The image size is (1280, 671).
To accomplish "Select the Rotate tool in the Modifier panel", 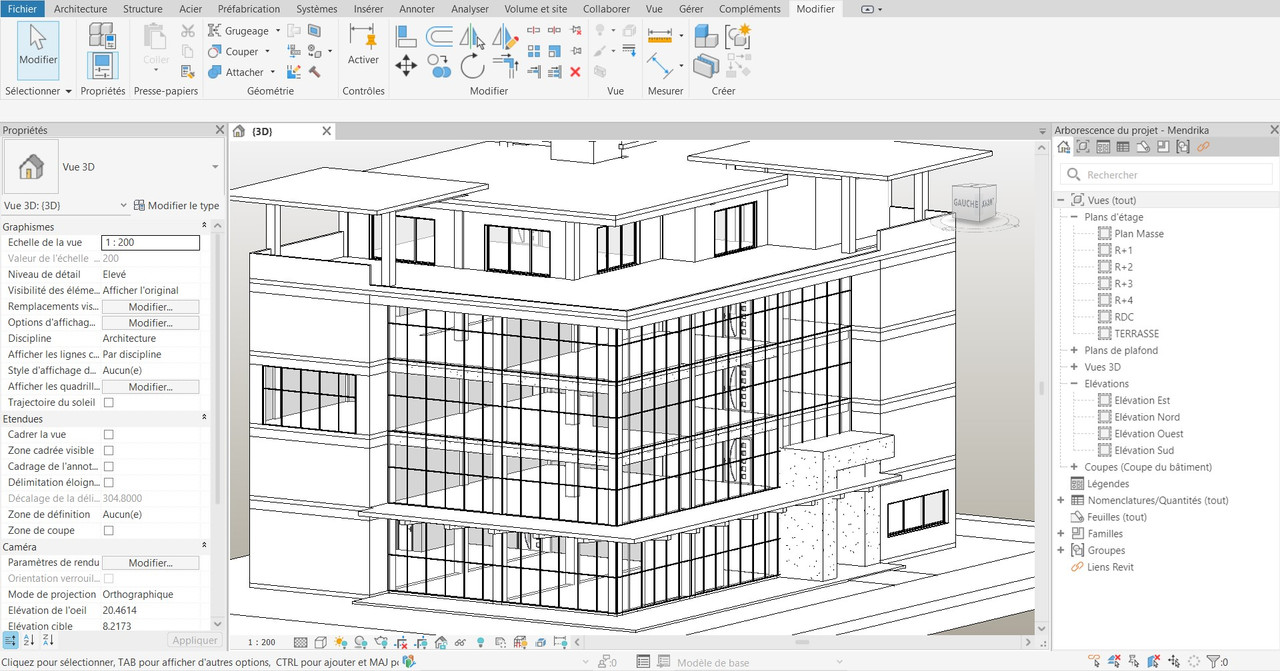I will pos(472,66).
